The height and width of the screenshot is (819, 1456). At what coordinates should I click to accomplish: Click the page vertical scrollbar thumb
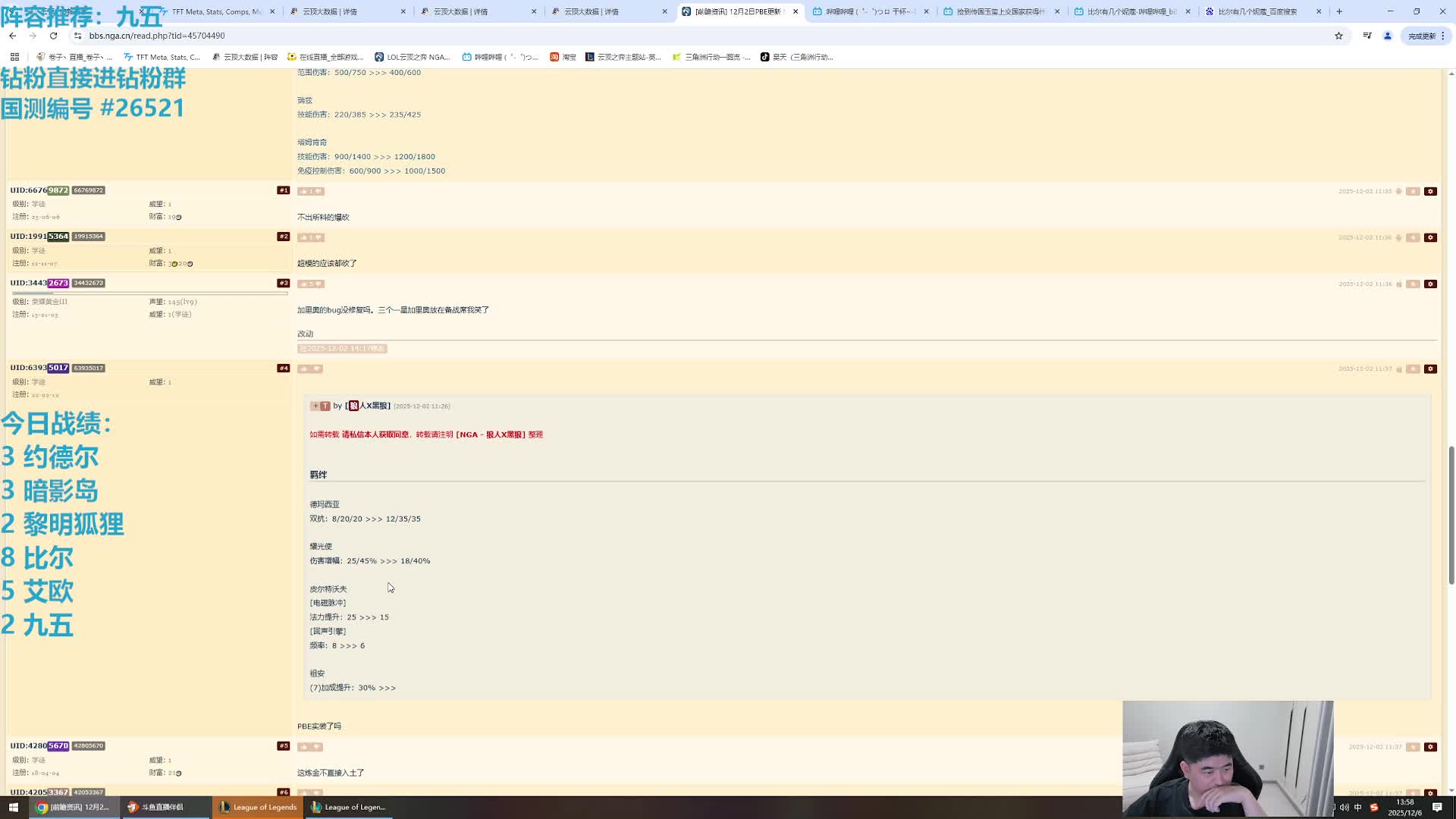1451,516
